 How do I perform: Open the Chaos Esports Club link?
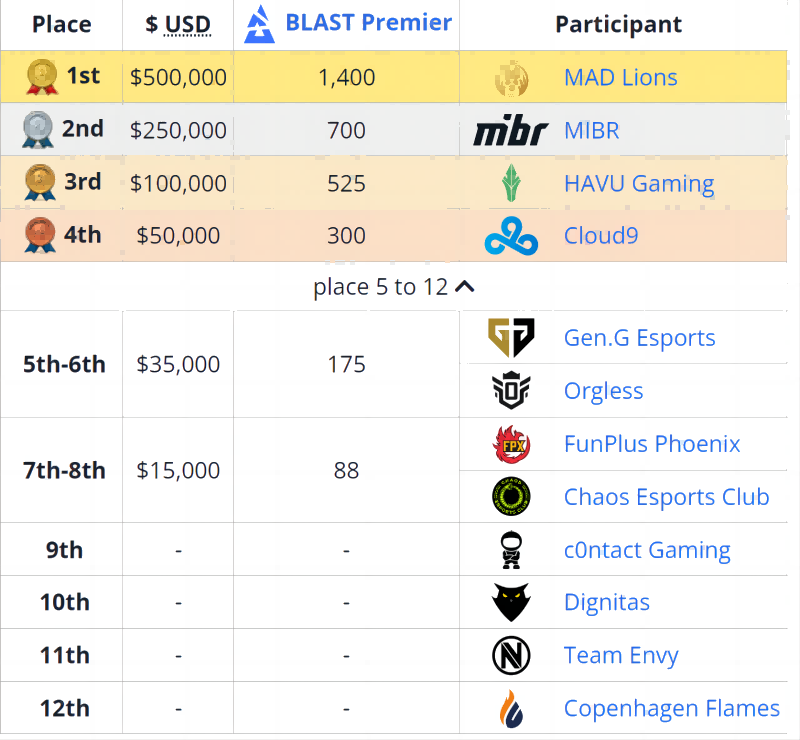666,497
